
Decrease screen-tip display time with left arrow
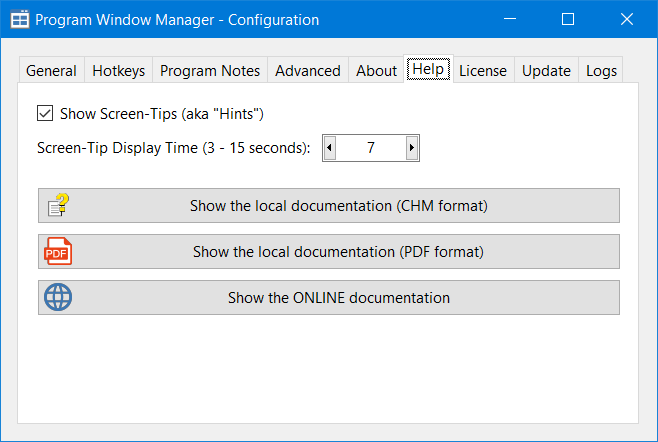click(329, 148)
